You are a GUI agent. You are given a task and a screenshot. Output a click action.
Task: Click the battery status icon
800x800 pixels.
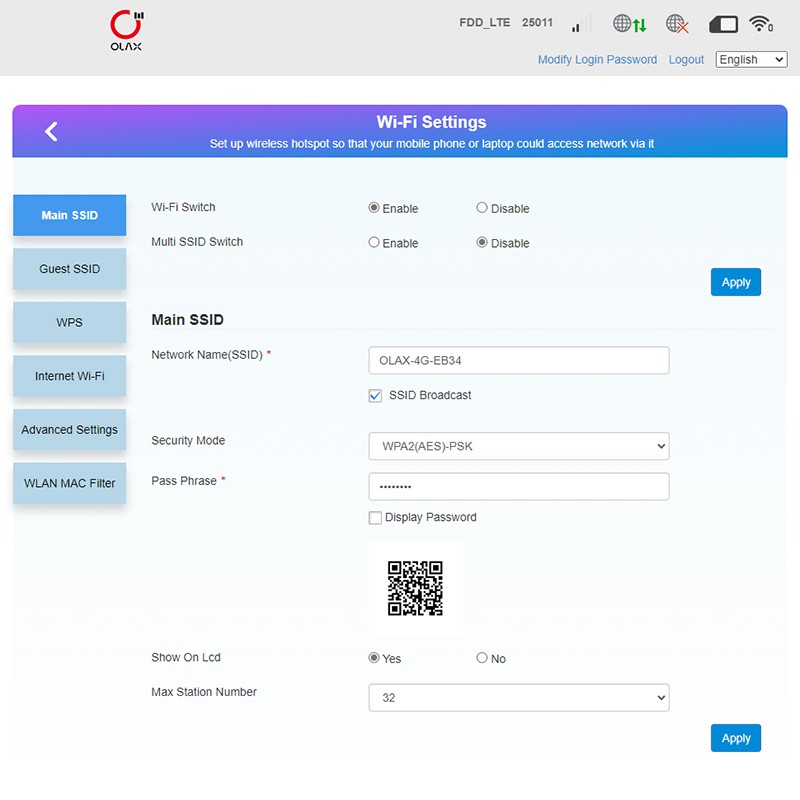723,24
